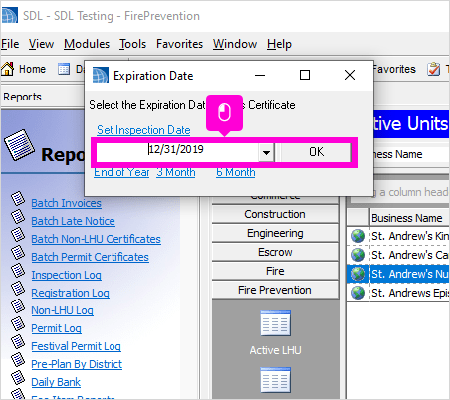The width and height of the screenshot is (450, 400).
Task: Choose the 3 Month link
Action: click(176, 172)
